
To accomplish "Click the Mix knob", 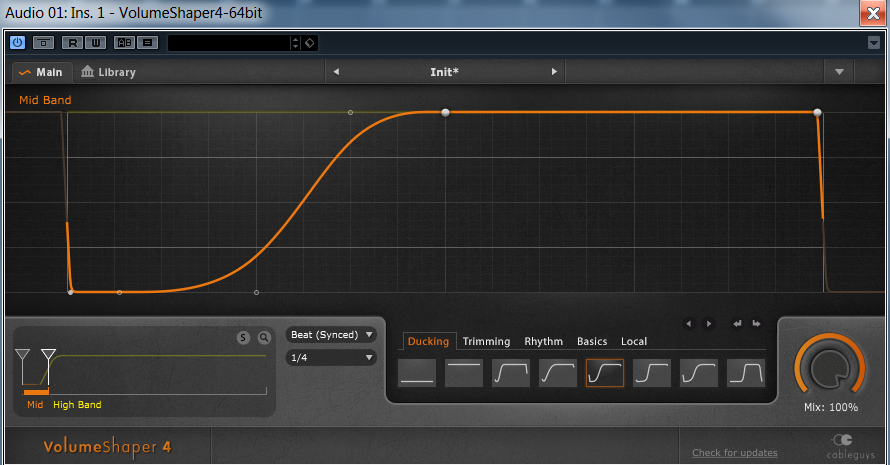I will click(x=830, y=367).
